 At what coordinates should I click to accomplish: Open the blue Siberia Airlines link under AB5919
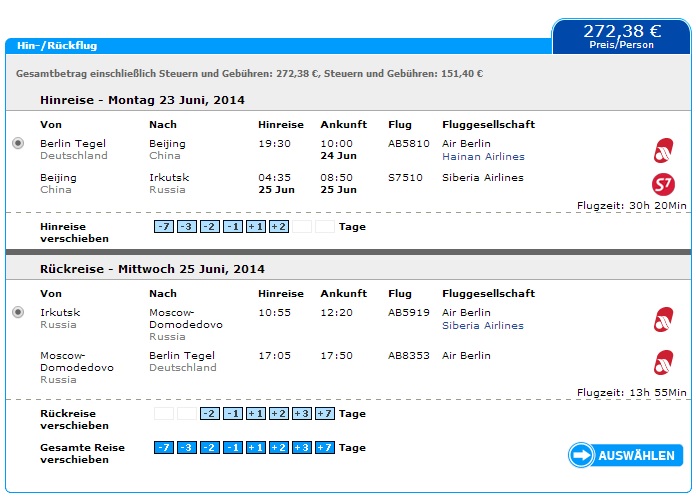click(482, 326)
